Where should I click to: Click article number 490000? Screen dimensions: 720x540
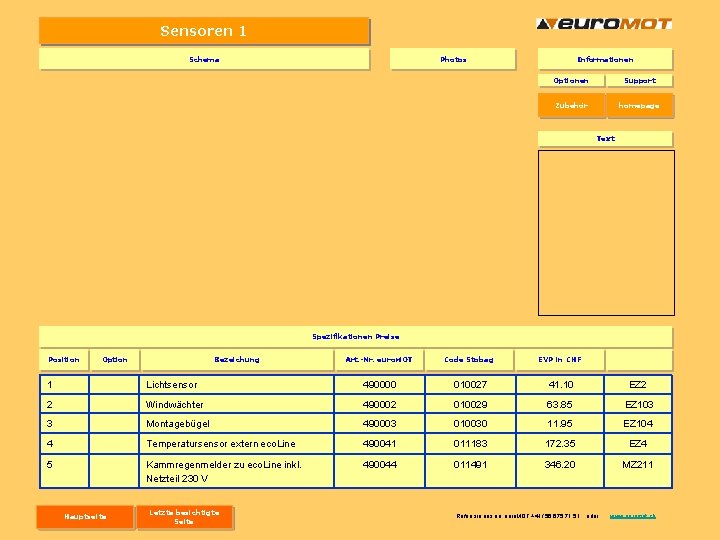pos(379,385)
